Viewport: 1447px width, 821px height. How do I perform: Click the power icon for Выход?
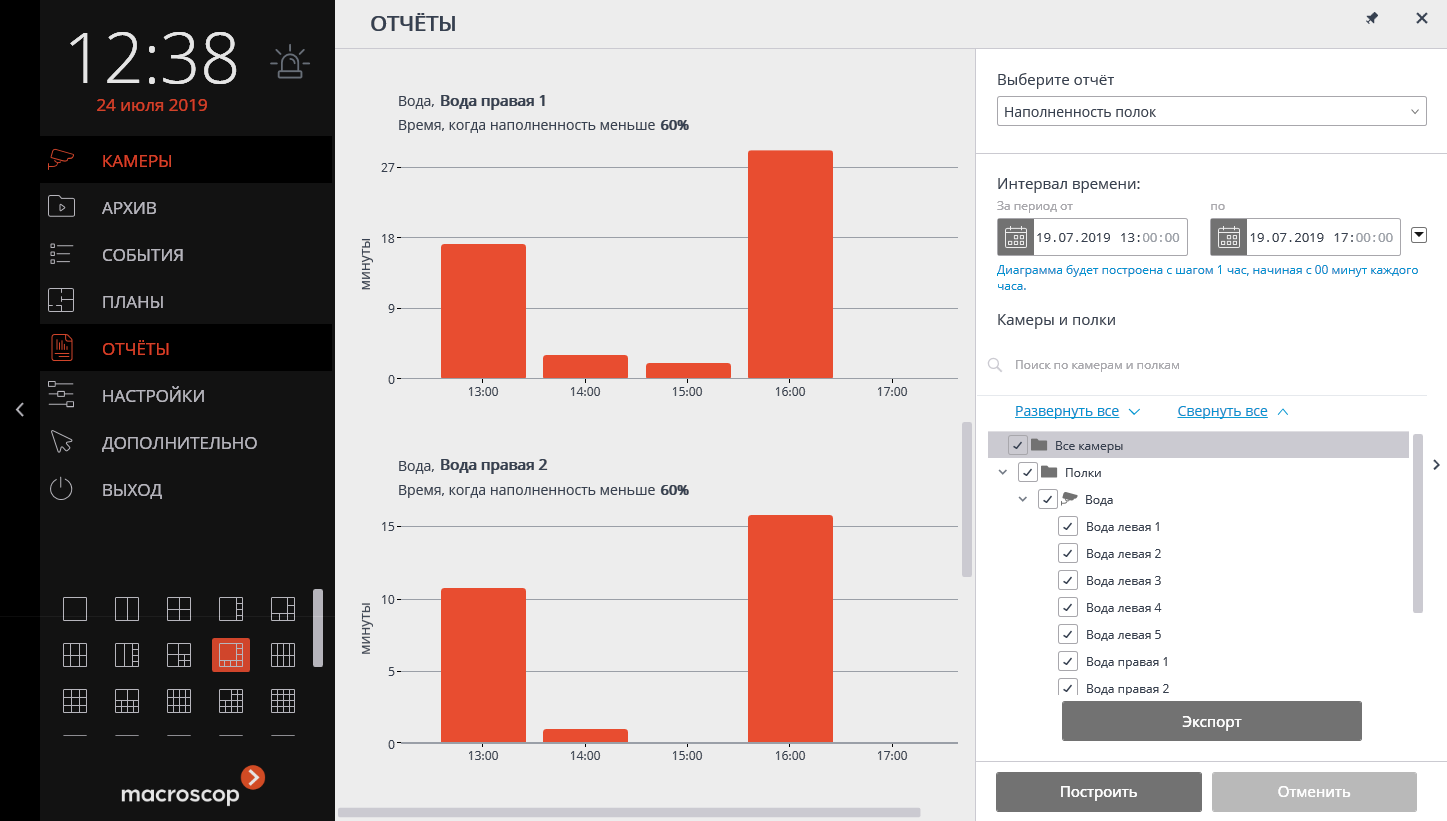click(62, 490)
